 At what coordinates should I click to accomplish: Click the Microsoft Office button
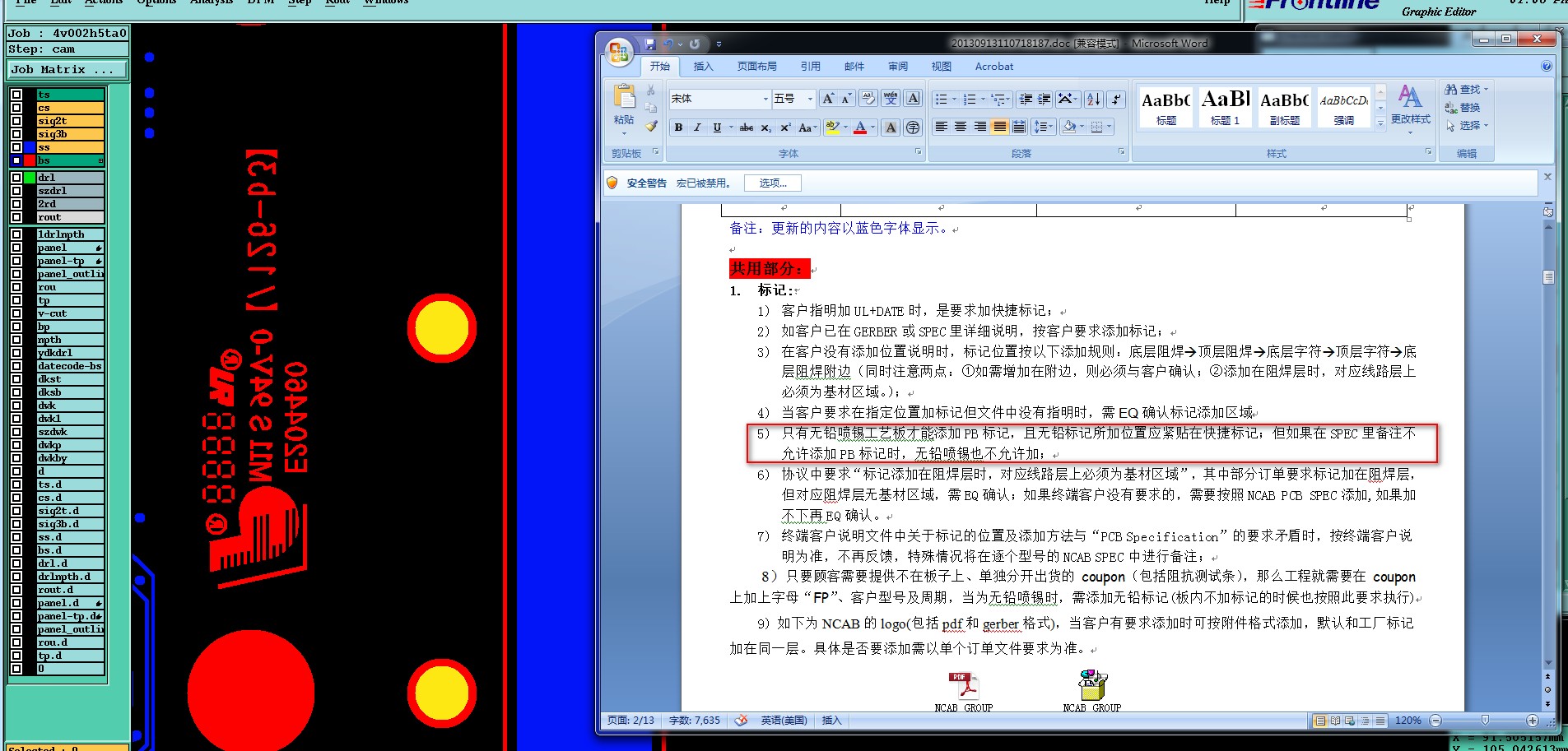619,53
